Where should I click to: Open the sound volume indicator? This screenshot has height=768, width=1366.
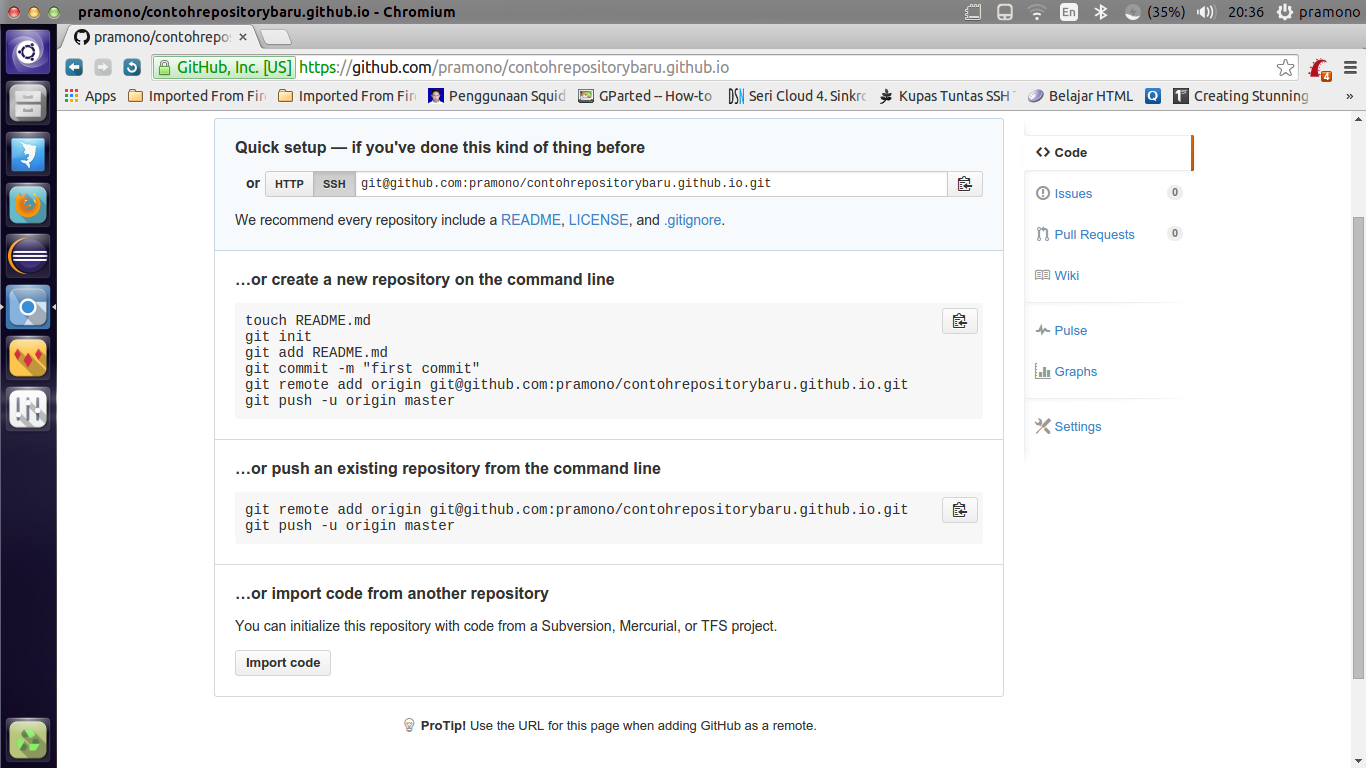(1206, 12)
